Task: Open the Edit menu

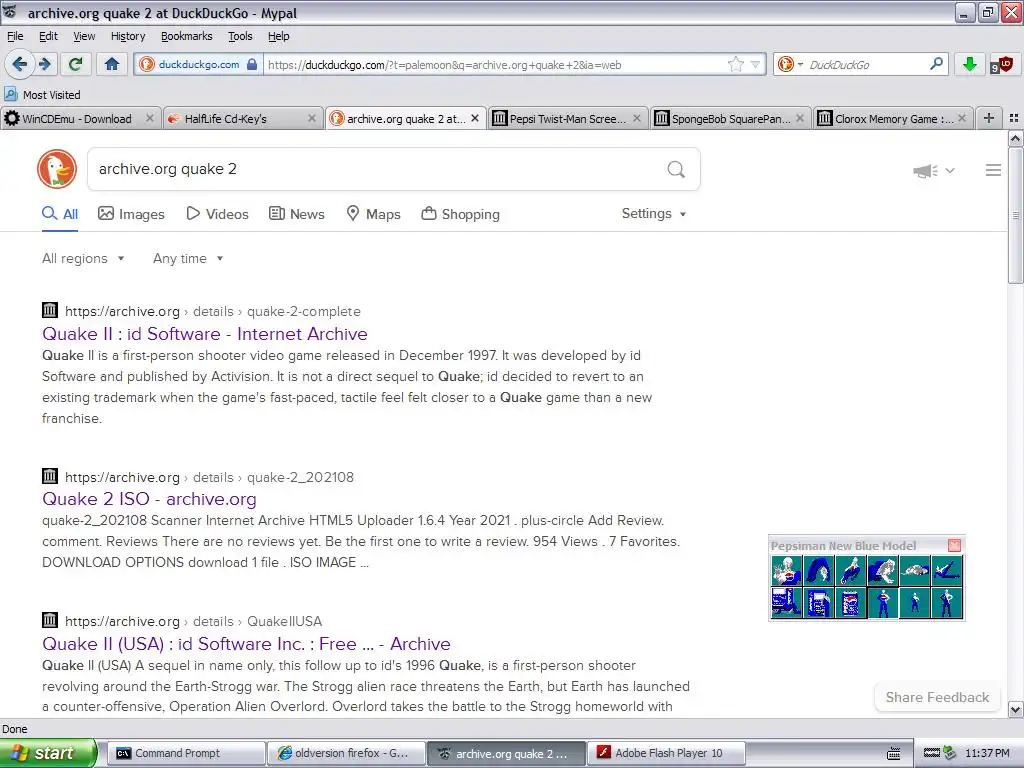Action: click(48, 36)
